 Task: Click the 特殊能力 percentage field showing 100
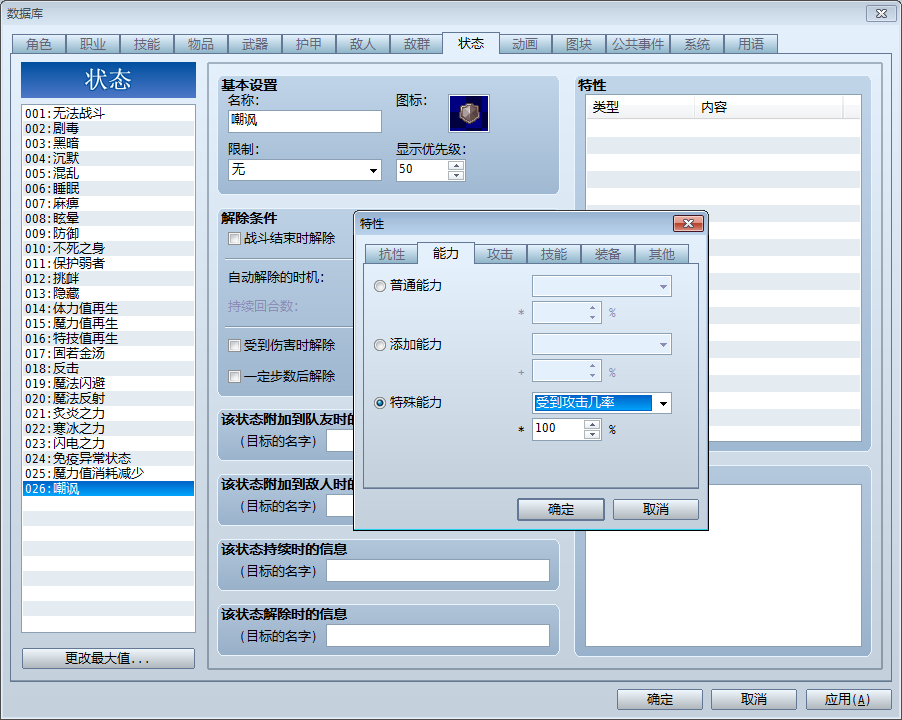click(x=558, y=429)
